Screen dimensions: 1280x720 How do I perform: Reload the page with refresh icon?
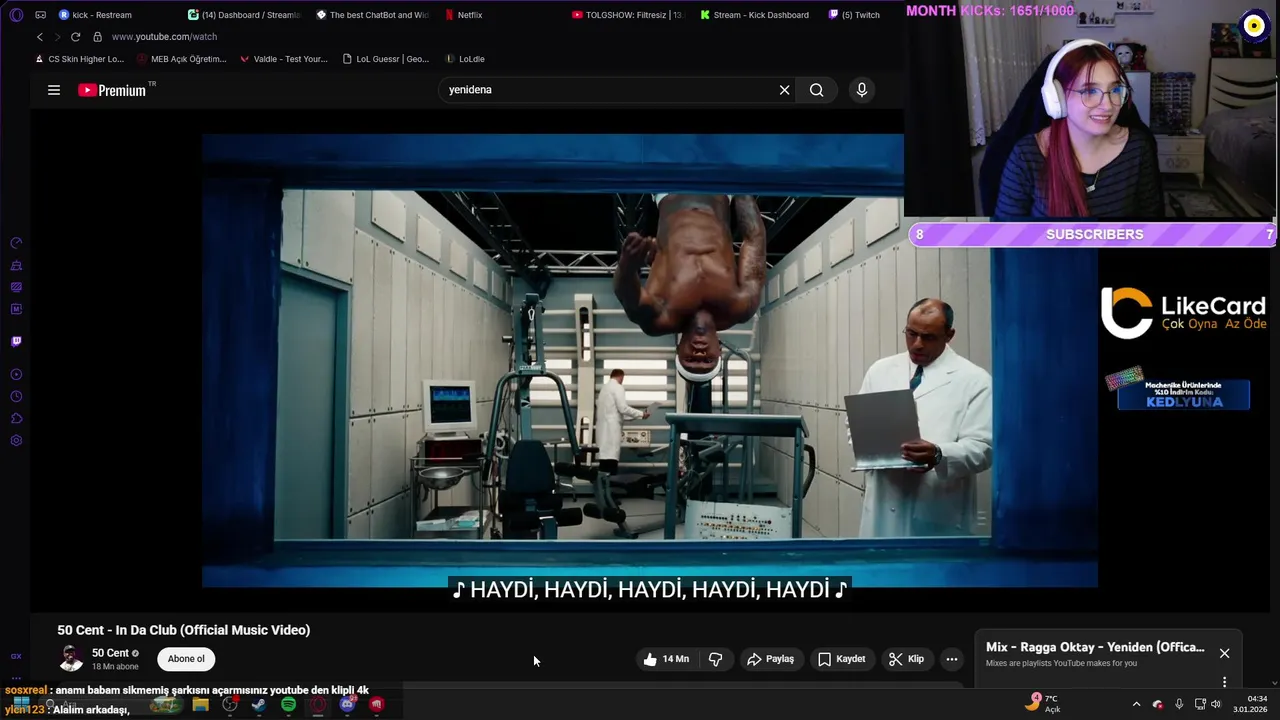coord(75,37)
